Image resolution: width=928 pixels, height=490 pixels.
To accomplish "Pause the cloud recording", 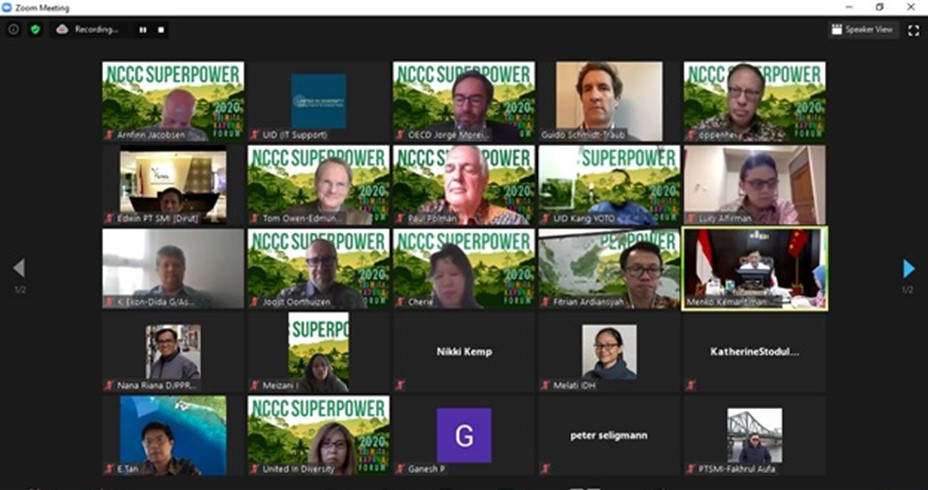I will coord(143,30).
